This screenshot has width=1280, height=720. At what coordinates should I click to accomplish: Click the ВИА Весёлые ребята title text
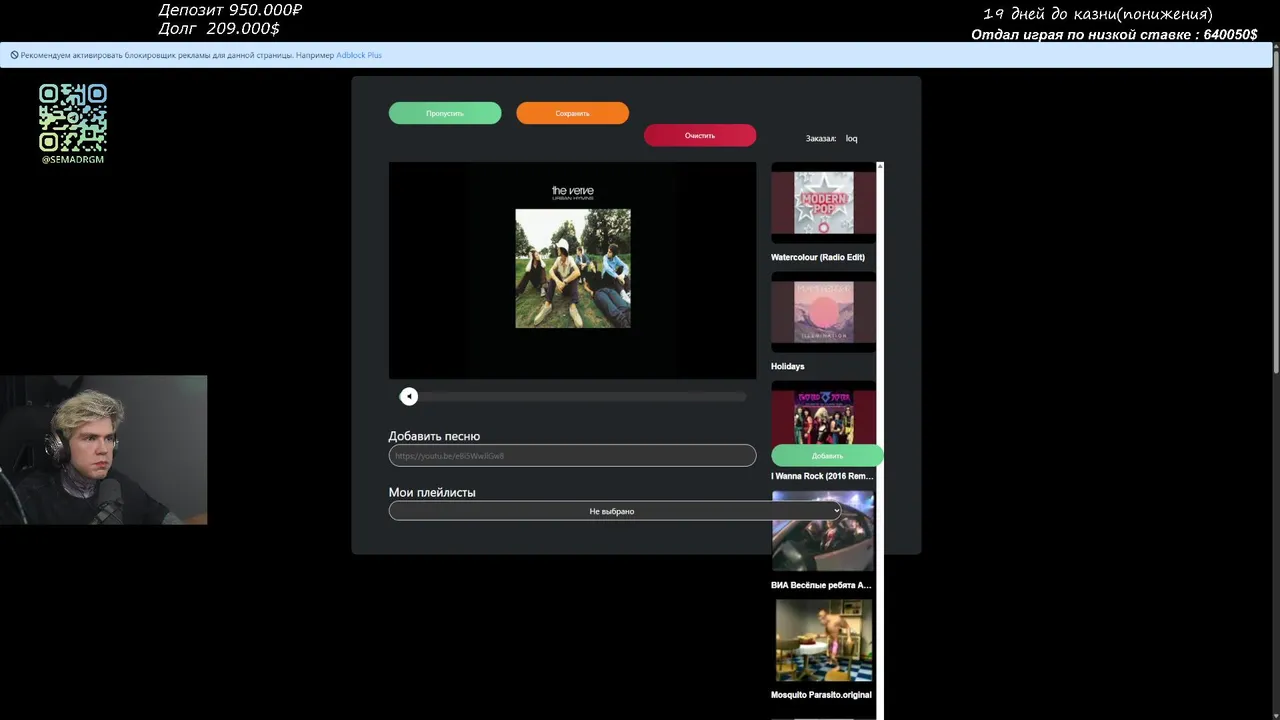(821, 585)
